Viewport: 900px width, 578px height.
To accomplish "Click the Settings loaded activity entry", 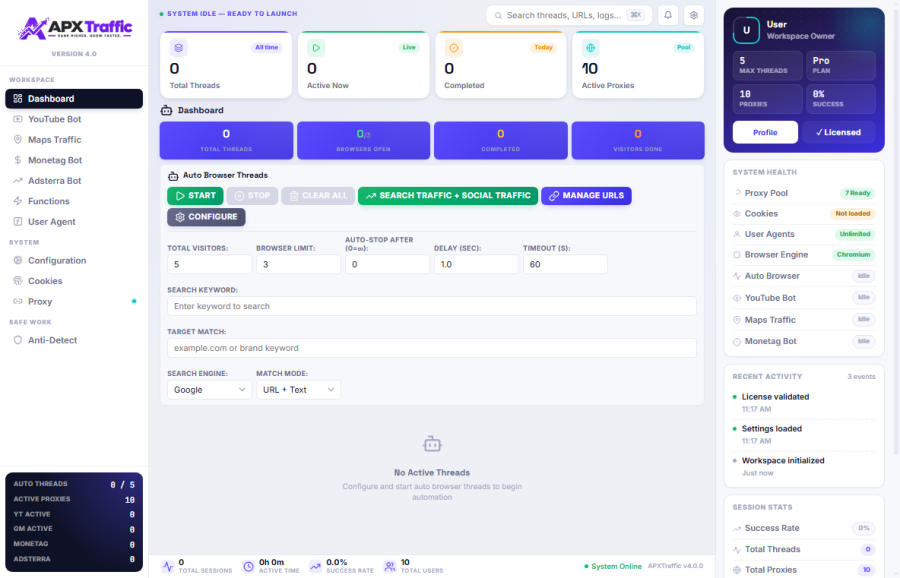I will pos(804,435).
